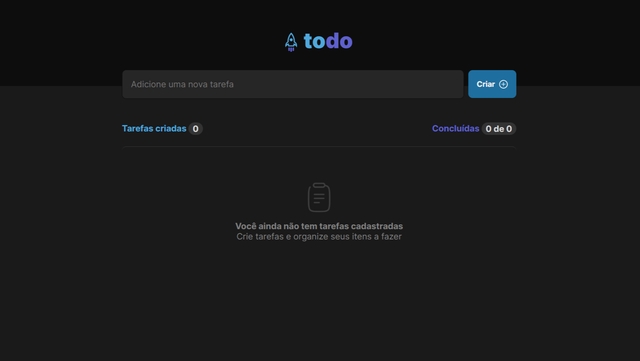
Task: Click the plus circle icon in Criar
Action: click(x=503, y=84)
